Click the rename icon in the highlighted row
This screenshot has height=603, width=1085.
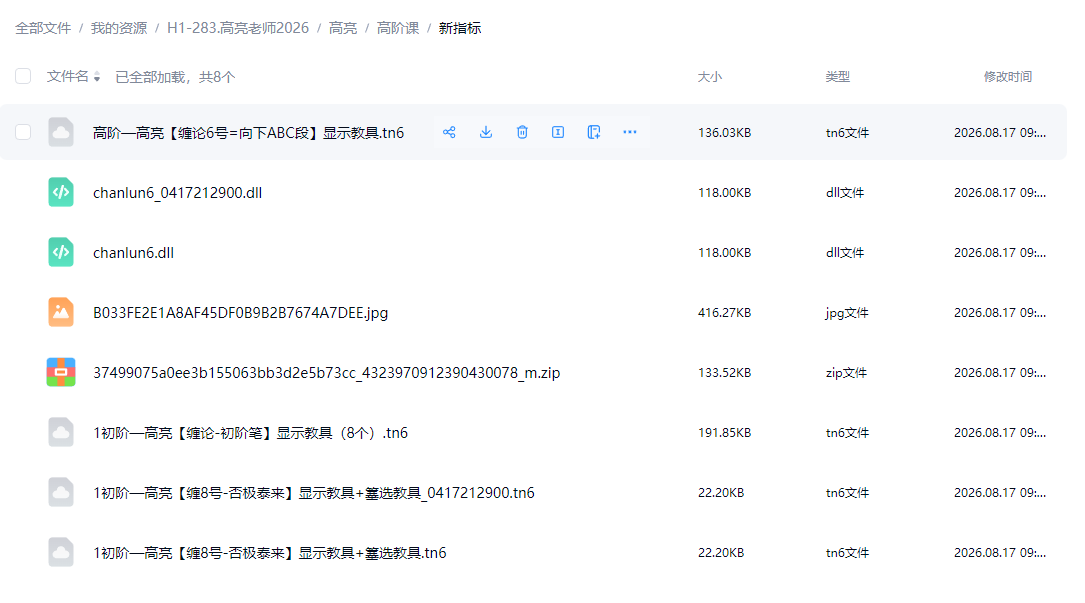(x=558, y=132)
